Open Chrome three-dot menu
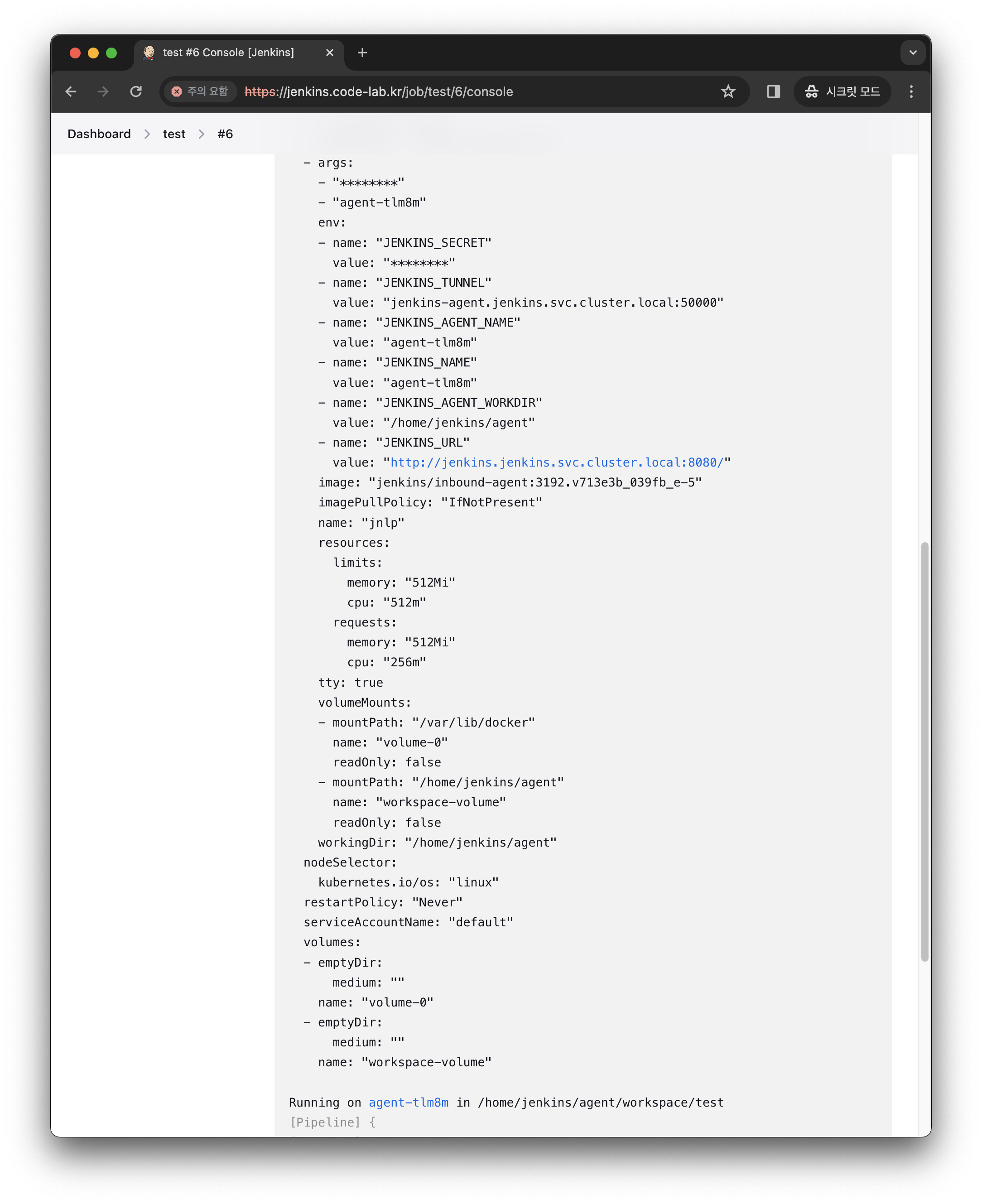 [911, 92]
